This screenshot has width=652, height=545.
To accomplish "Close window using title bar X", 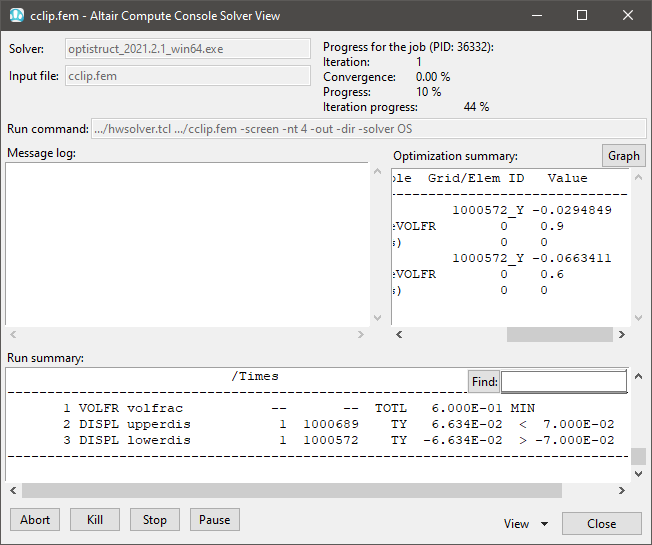I will [x=627, y=16].
